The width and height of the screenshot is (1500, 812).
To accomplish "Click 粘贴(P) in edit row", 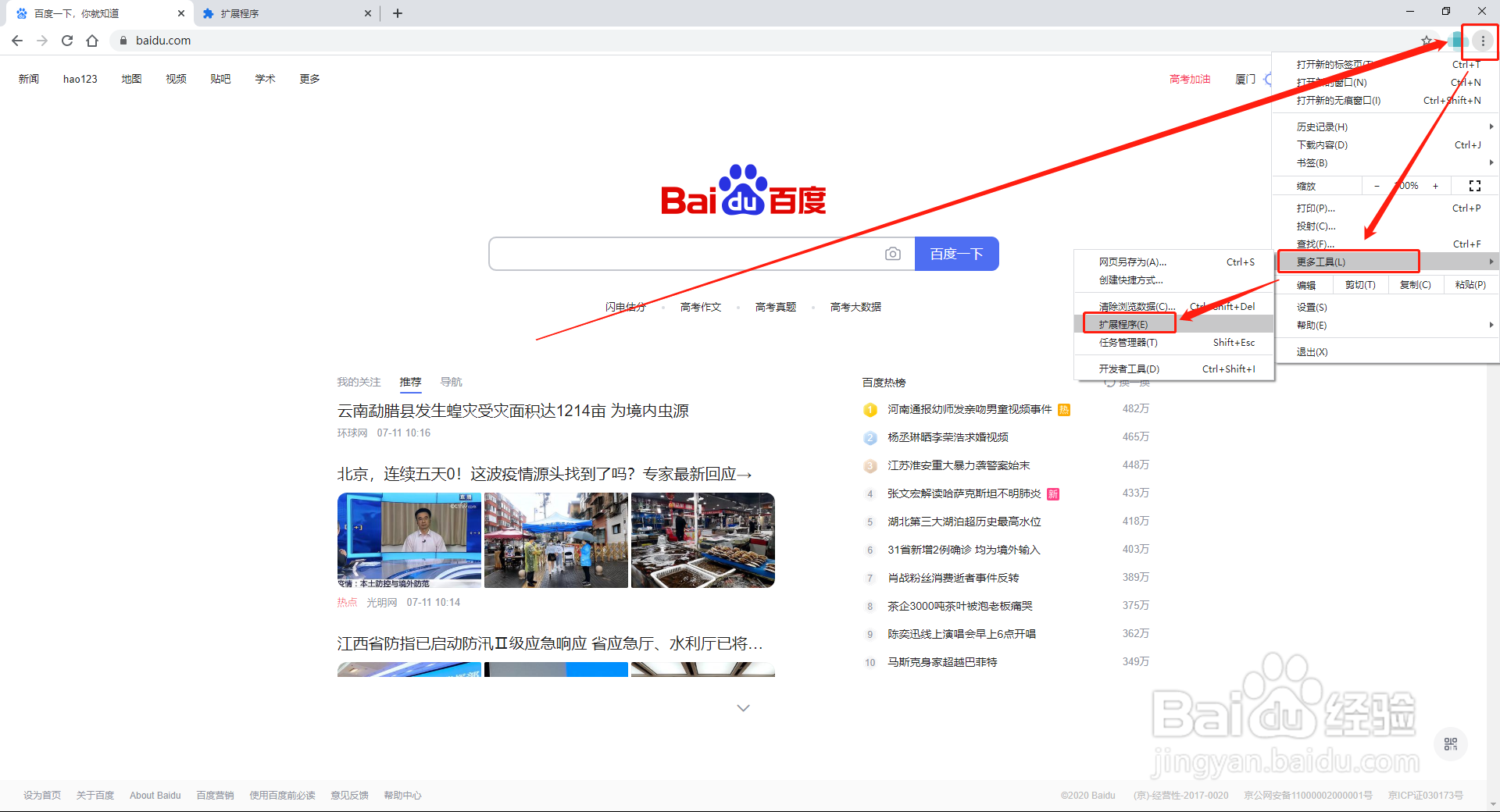I will tap(1470, 284).
